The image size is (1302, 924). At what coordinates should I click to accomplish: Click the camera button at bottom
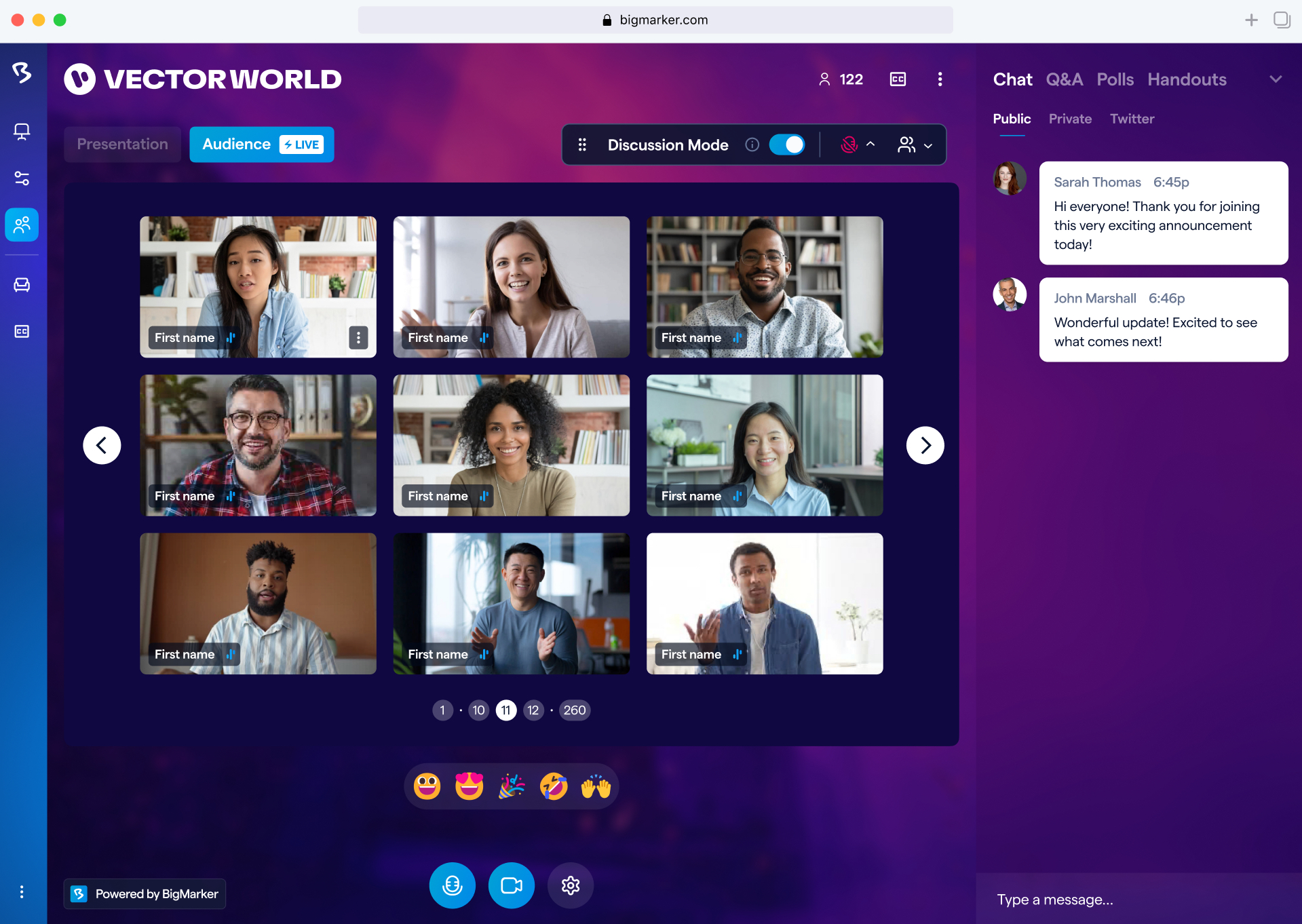[511, 885]
